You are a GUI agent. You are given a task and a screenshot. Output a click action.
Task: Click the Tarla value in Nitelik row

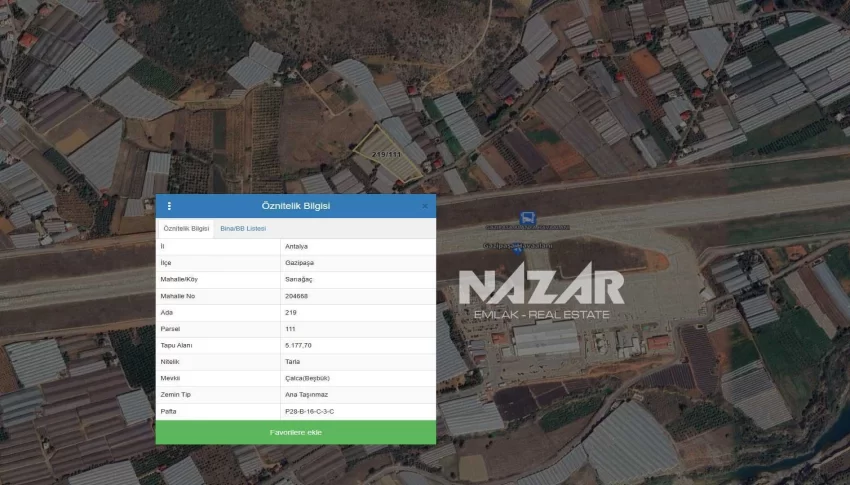[293, 361]
